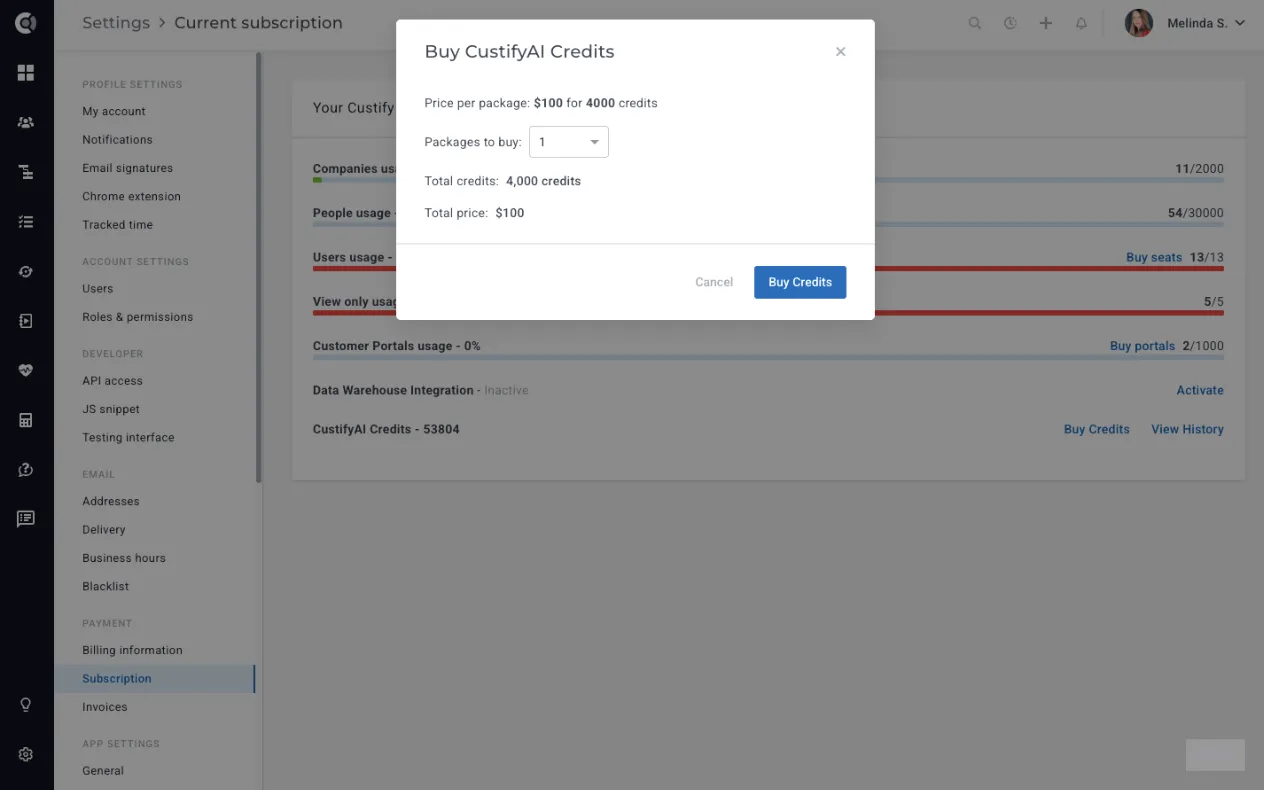The width and height of the screenshot is (1264, 790).
Task: Click the Users usage red progress bar
Action: coord(768,268)
